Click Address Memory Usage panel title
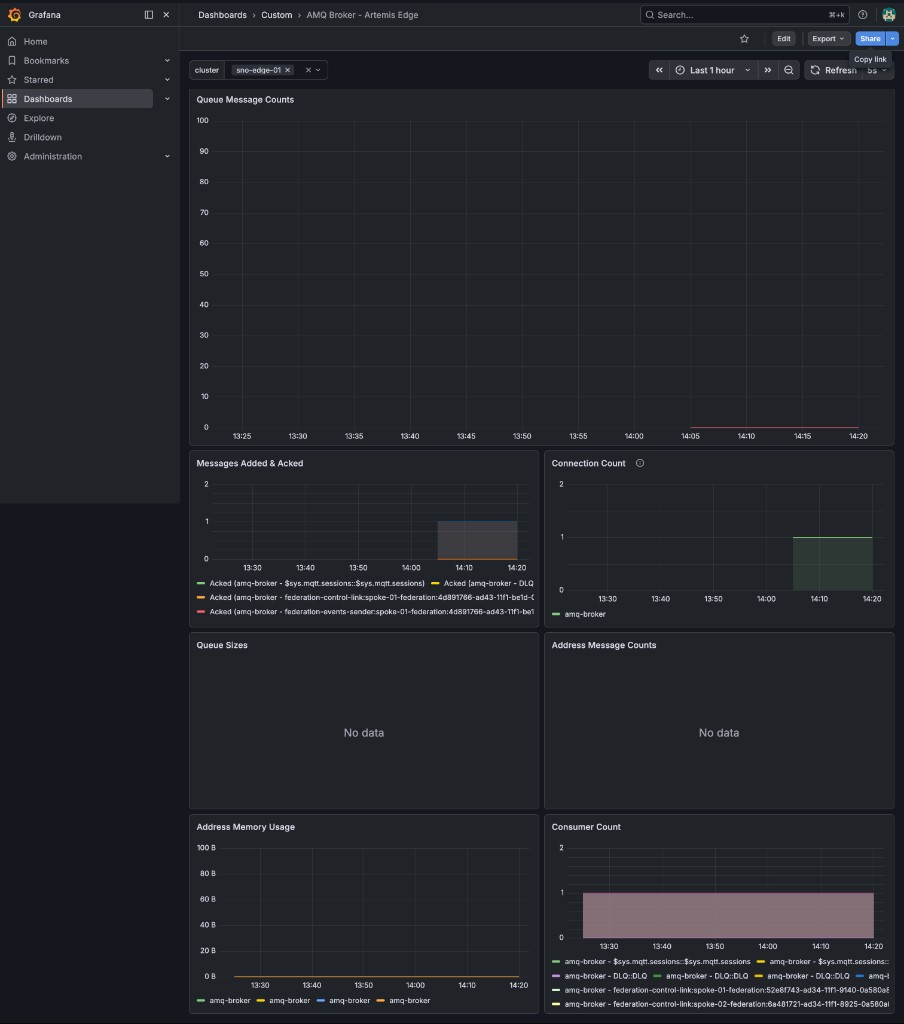 point(246,827)
